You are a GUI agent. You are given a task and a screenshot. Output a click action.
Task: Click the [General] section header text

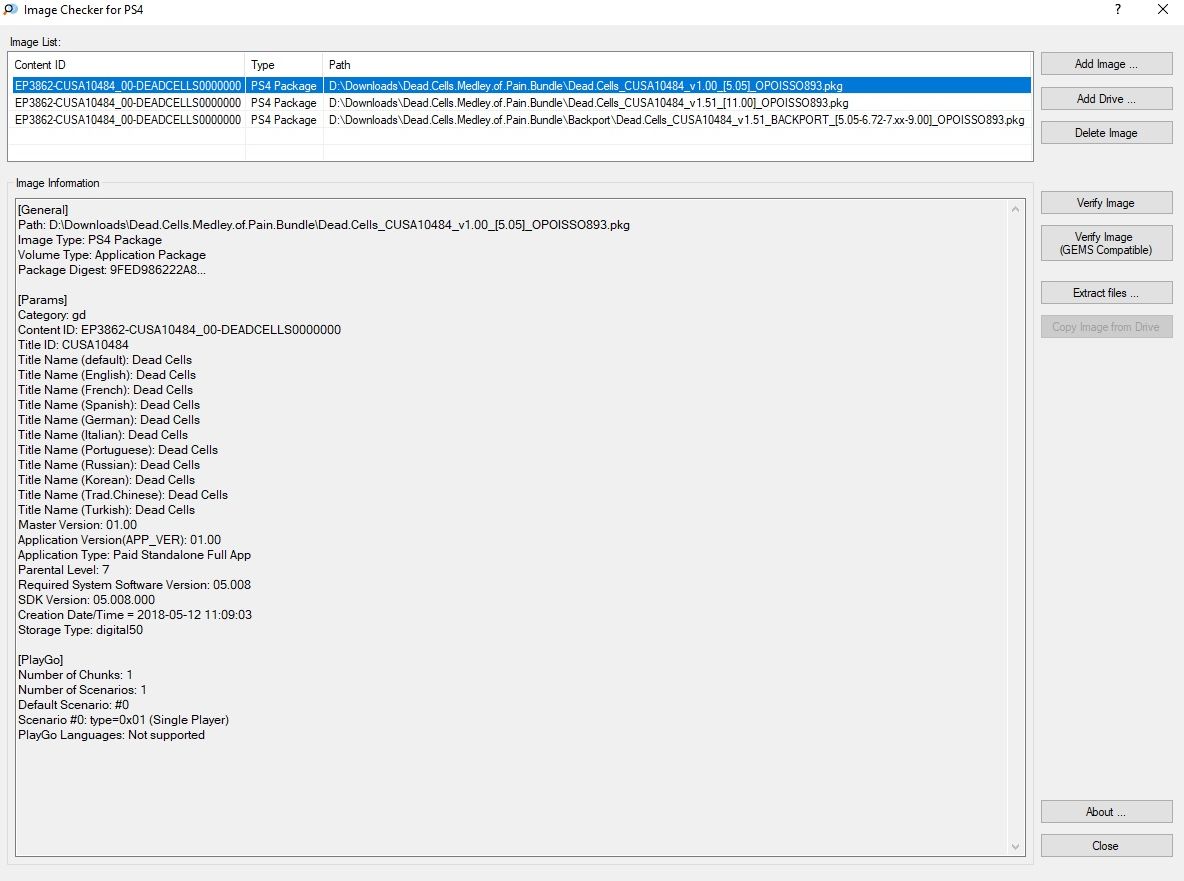coord(43,210)
